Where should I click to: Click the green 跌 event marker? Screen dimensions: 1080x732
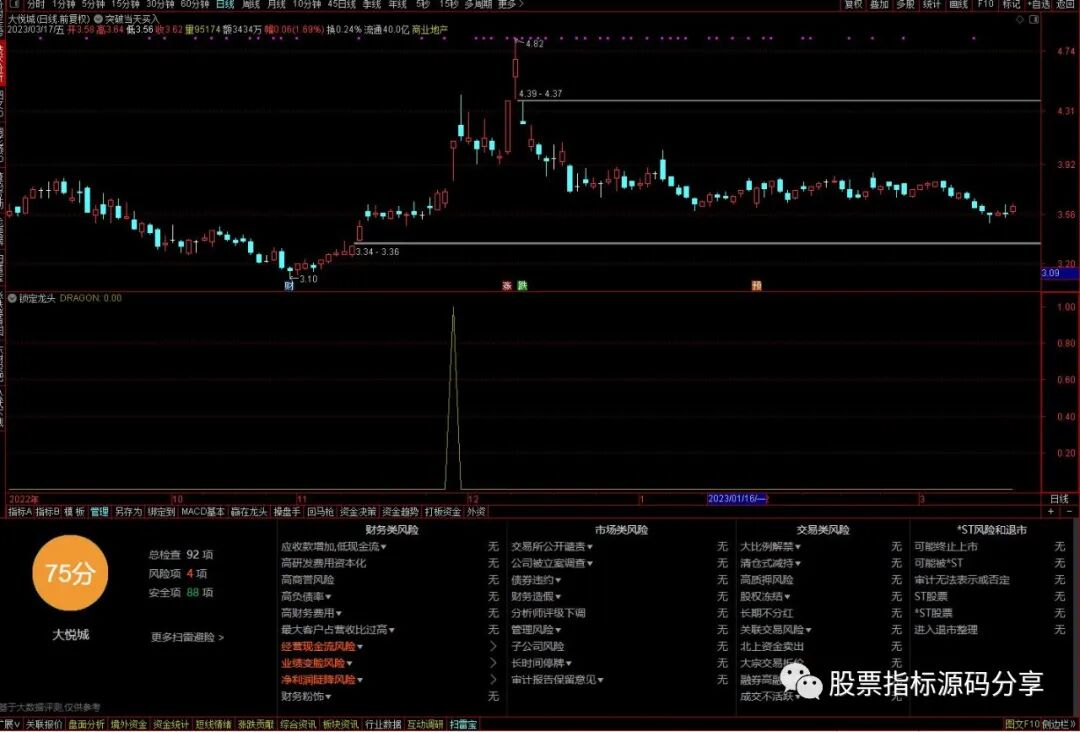pos(522,286)
